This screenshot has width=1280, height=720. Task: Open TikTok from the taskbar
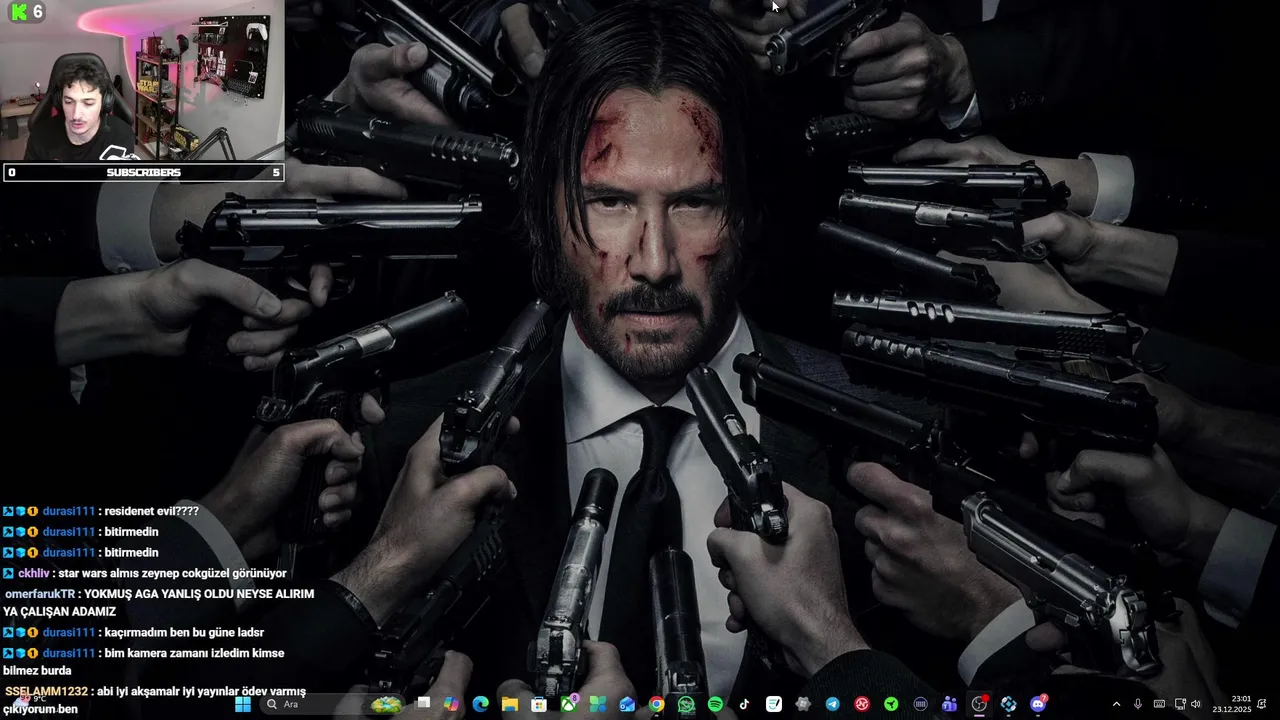coord(744,704)
